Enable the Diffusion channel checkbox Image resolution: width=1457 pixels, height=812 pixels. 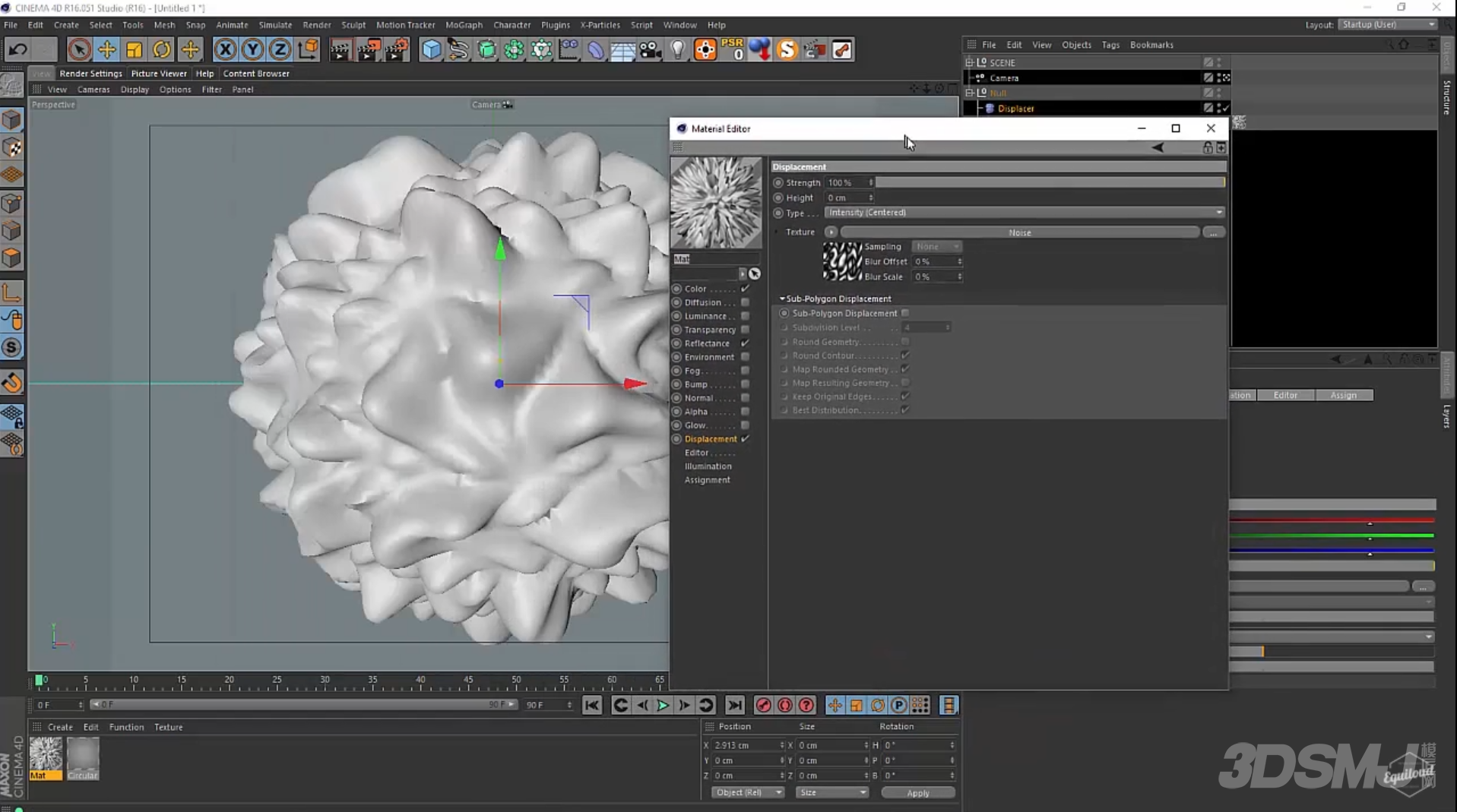coord(745,302)
